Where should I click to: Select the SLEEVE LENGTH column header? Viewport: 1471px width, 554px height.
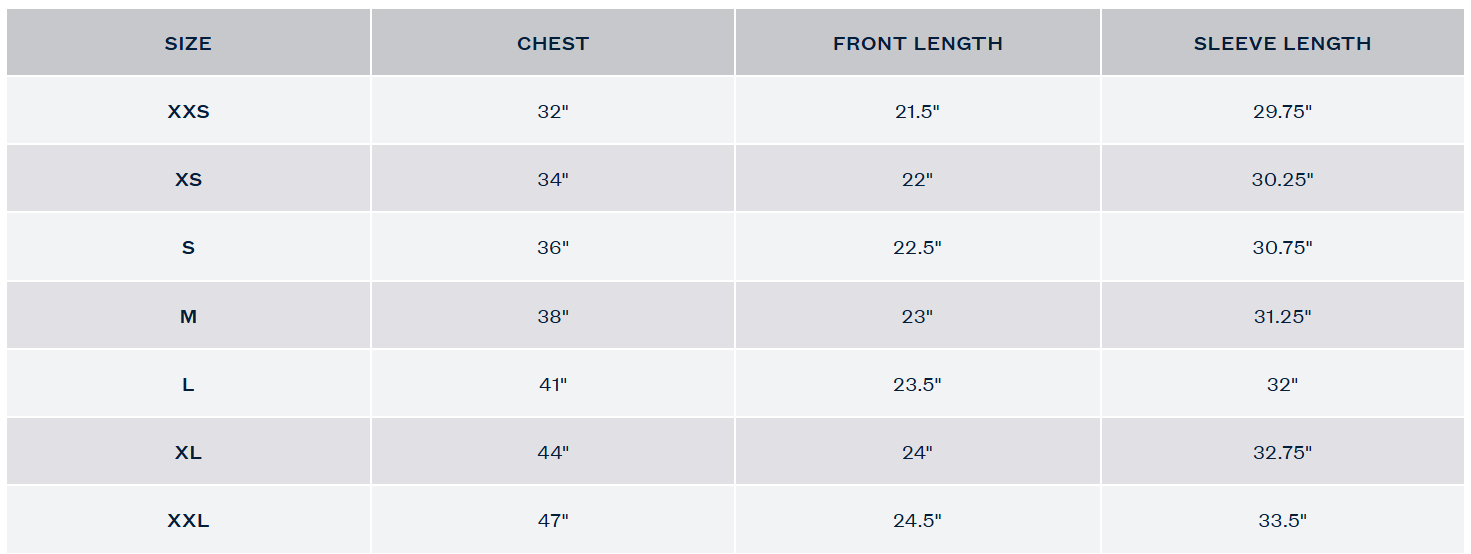coord(1282,44)
